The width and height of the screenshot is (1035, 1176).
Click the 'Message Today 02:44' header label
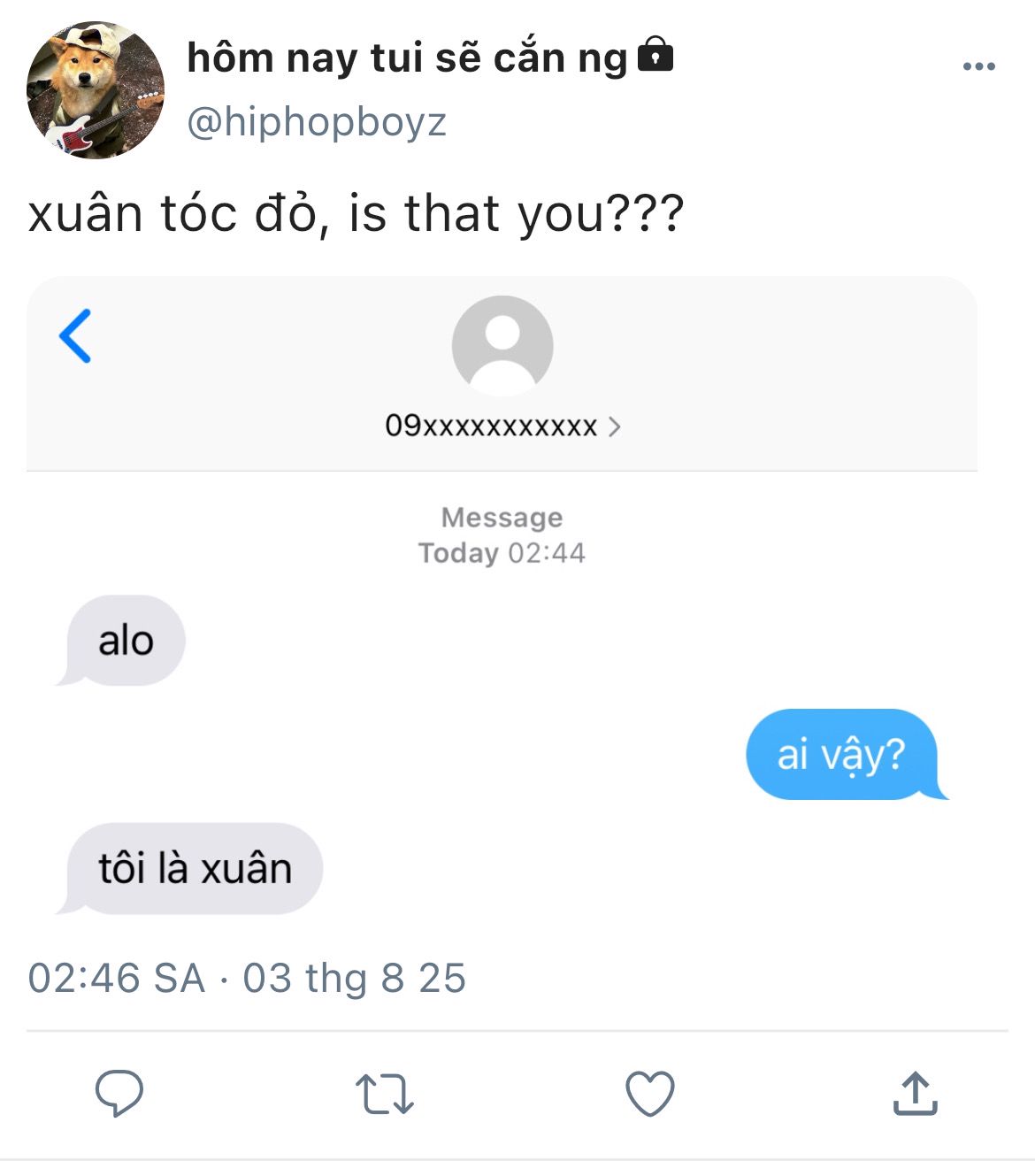click(502, 535)
